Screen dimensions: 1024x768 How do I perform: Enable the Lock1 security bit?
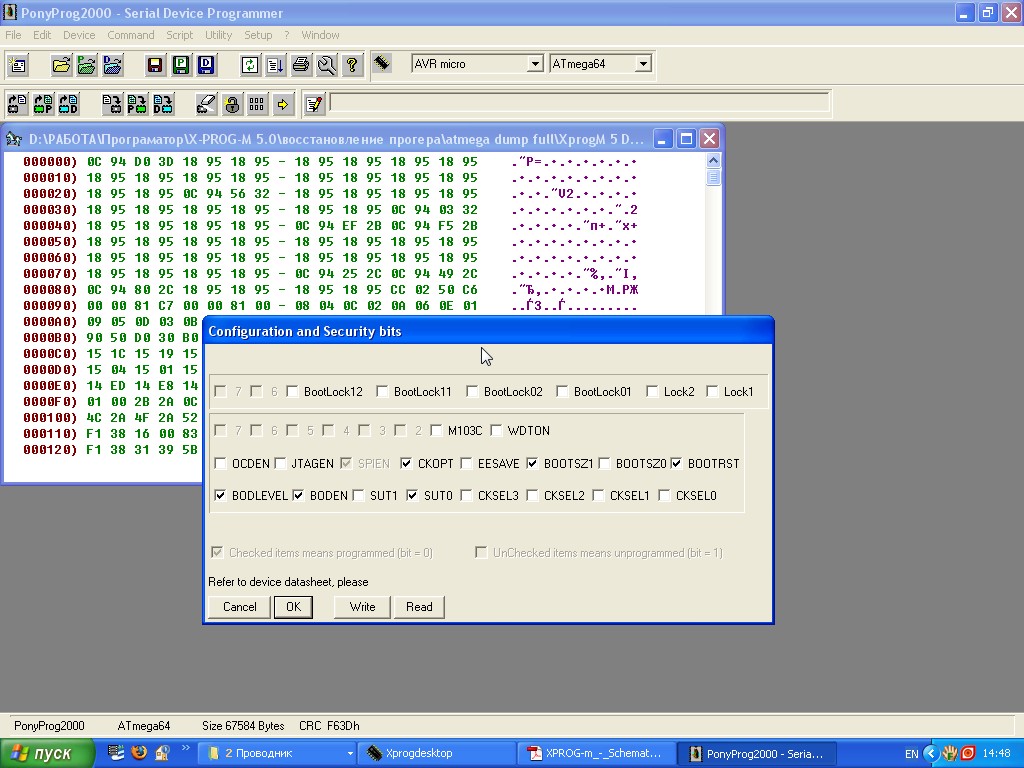tap(712, 391)
